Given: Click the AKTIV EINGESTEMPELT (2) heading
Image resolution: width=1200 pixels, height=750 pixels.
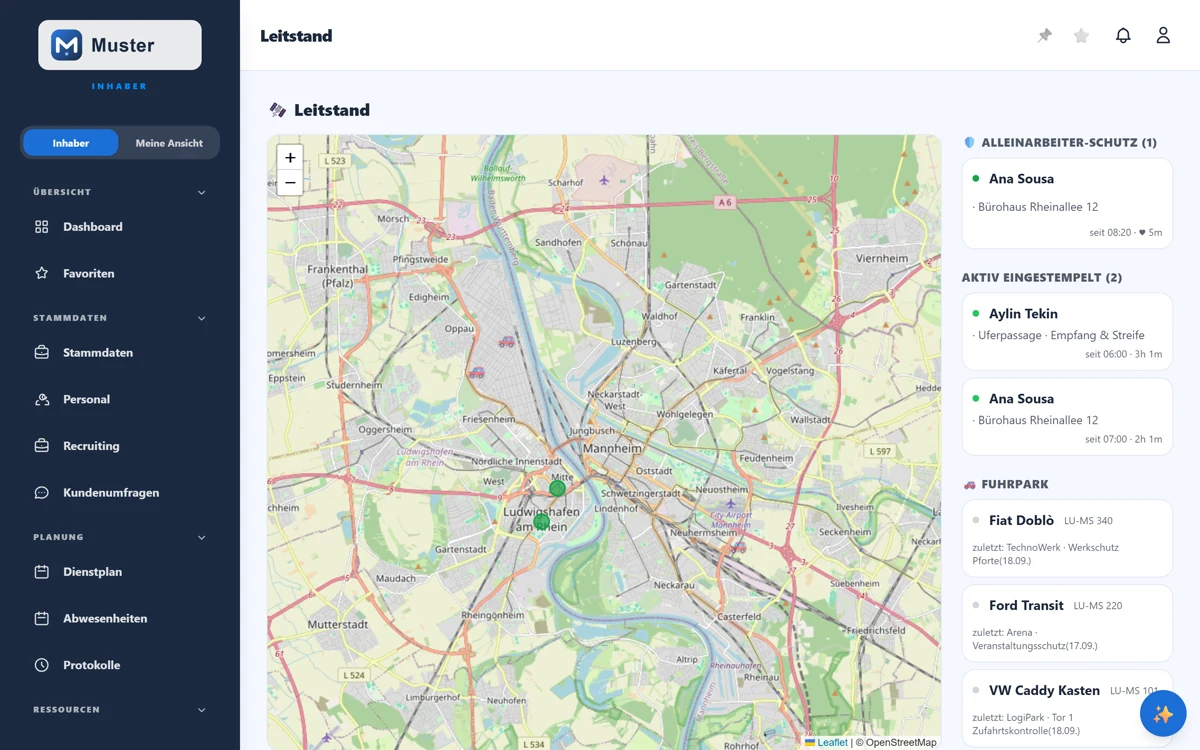Looking at the screenshot, I should point(1042,277).
